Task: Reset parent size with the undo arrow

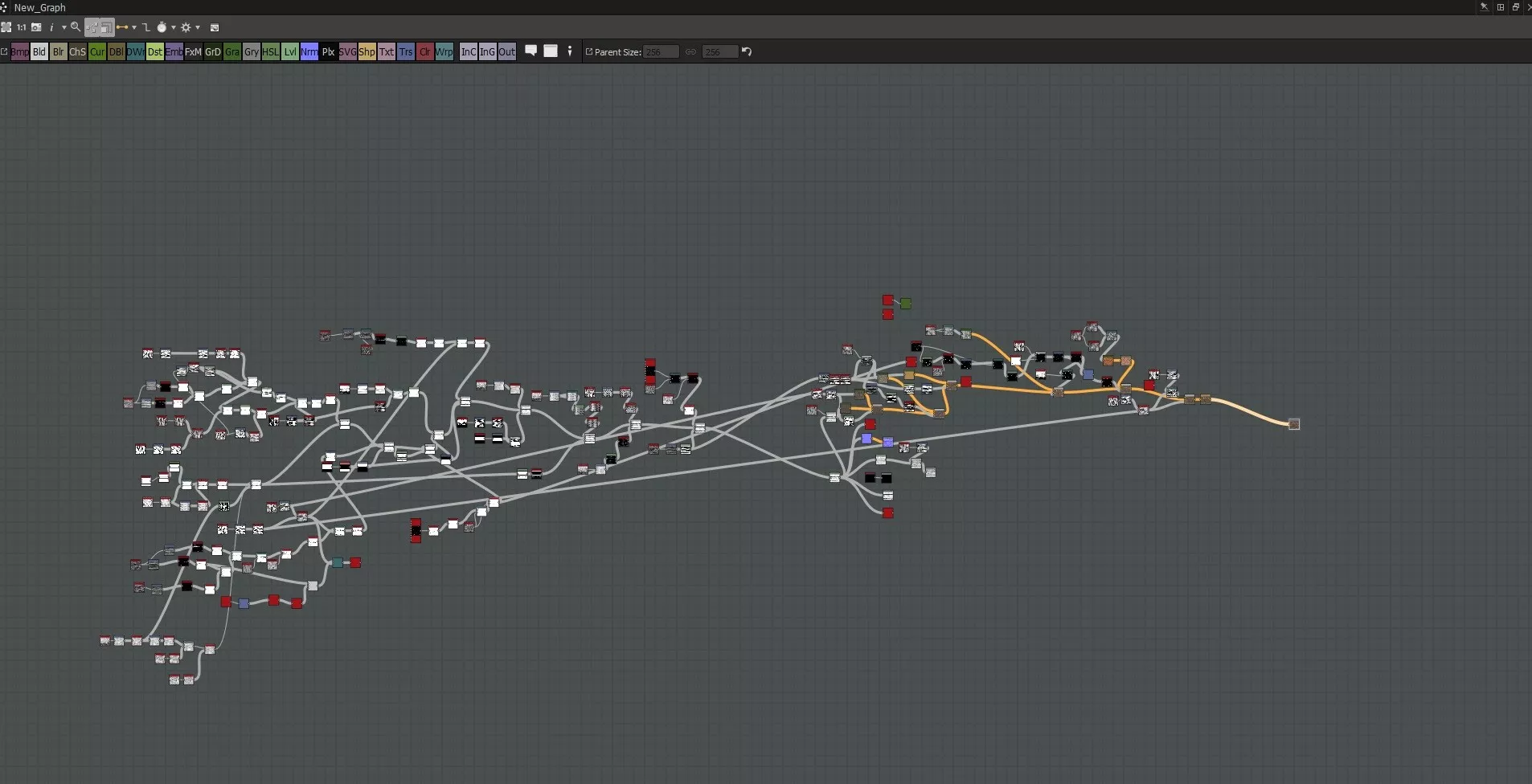Action: click(747, 51)
